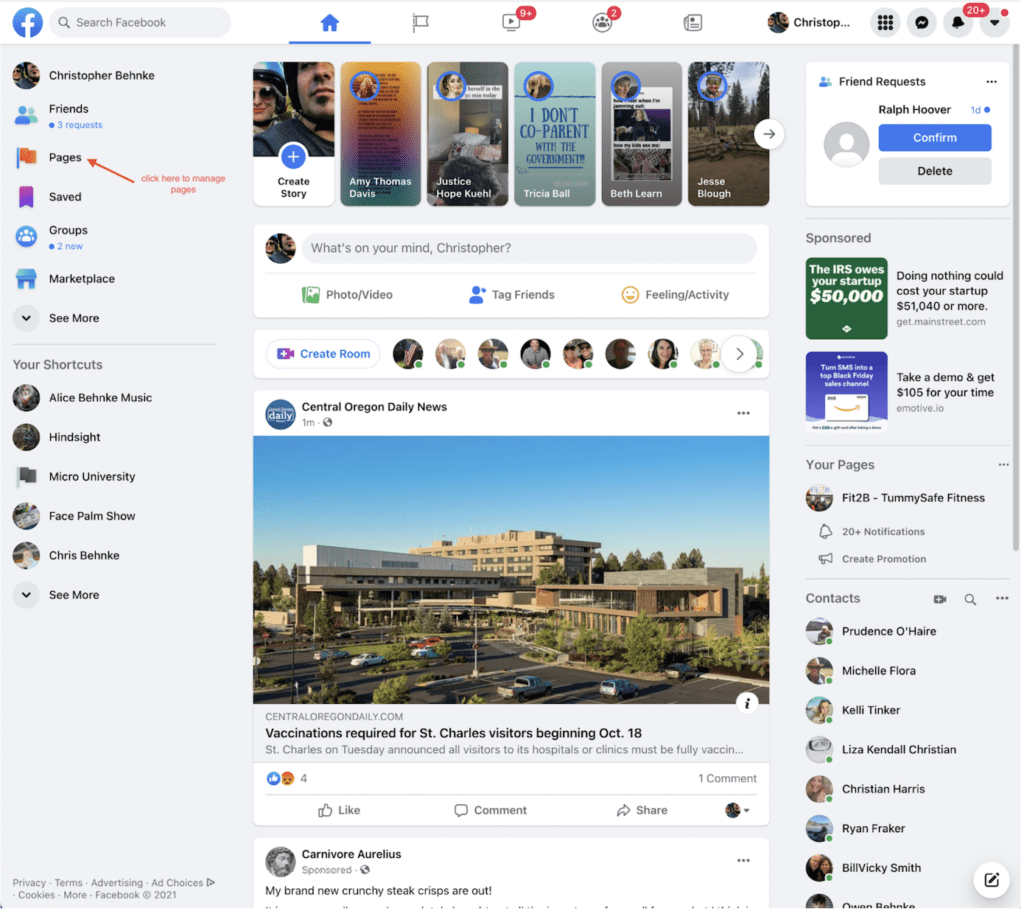This screenshot has height=911, width=1024.
Task: Open the emotive.io sponsored ad
Action: pyautogui.click(x=906, y=392)
